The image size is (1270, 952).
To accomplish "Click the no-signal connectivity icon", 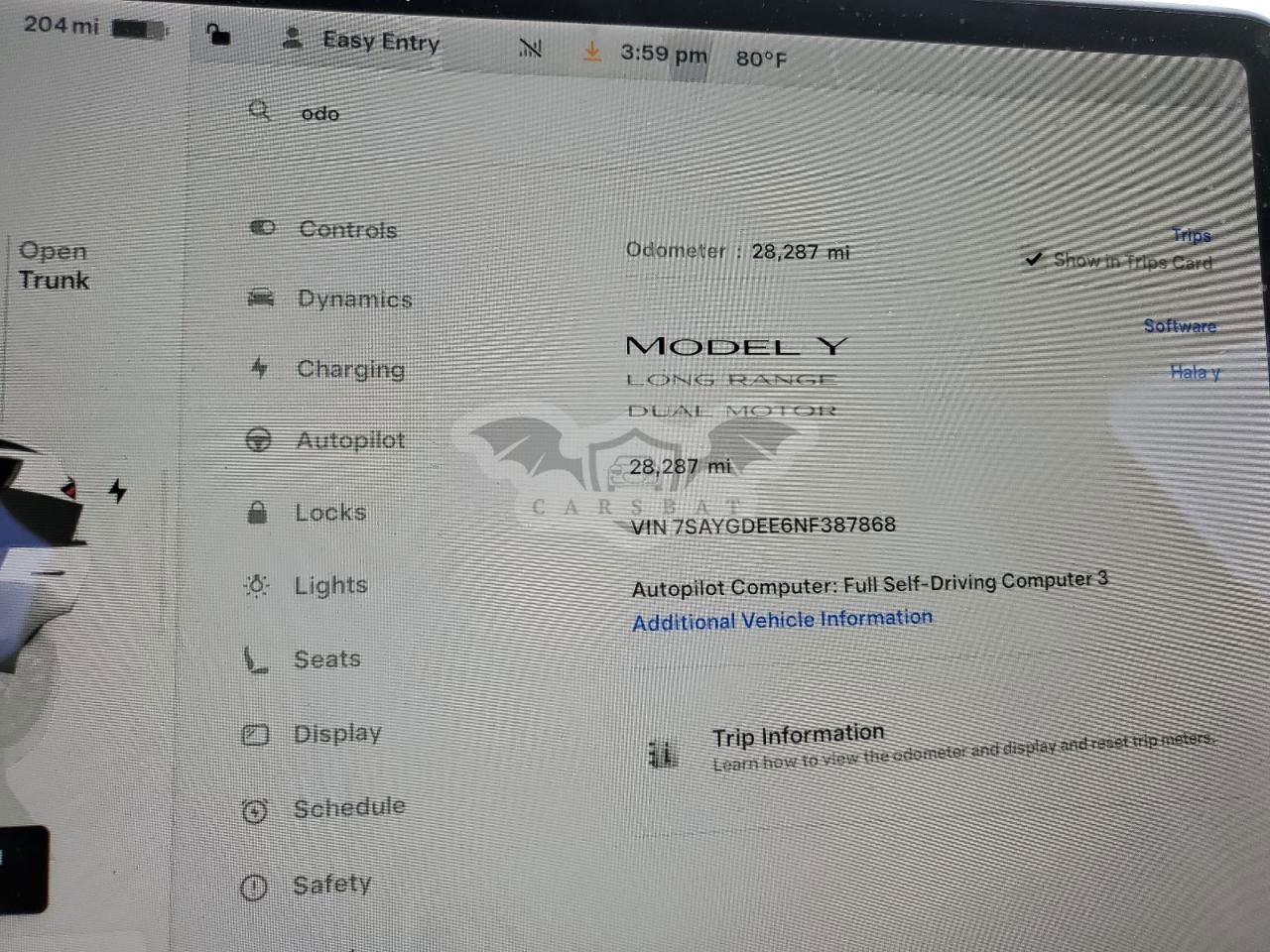I will click(x=531, y=47).
